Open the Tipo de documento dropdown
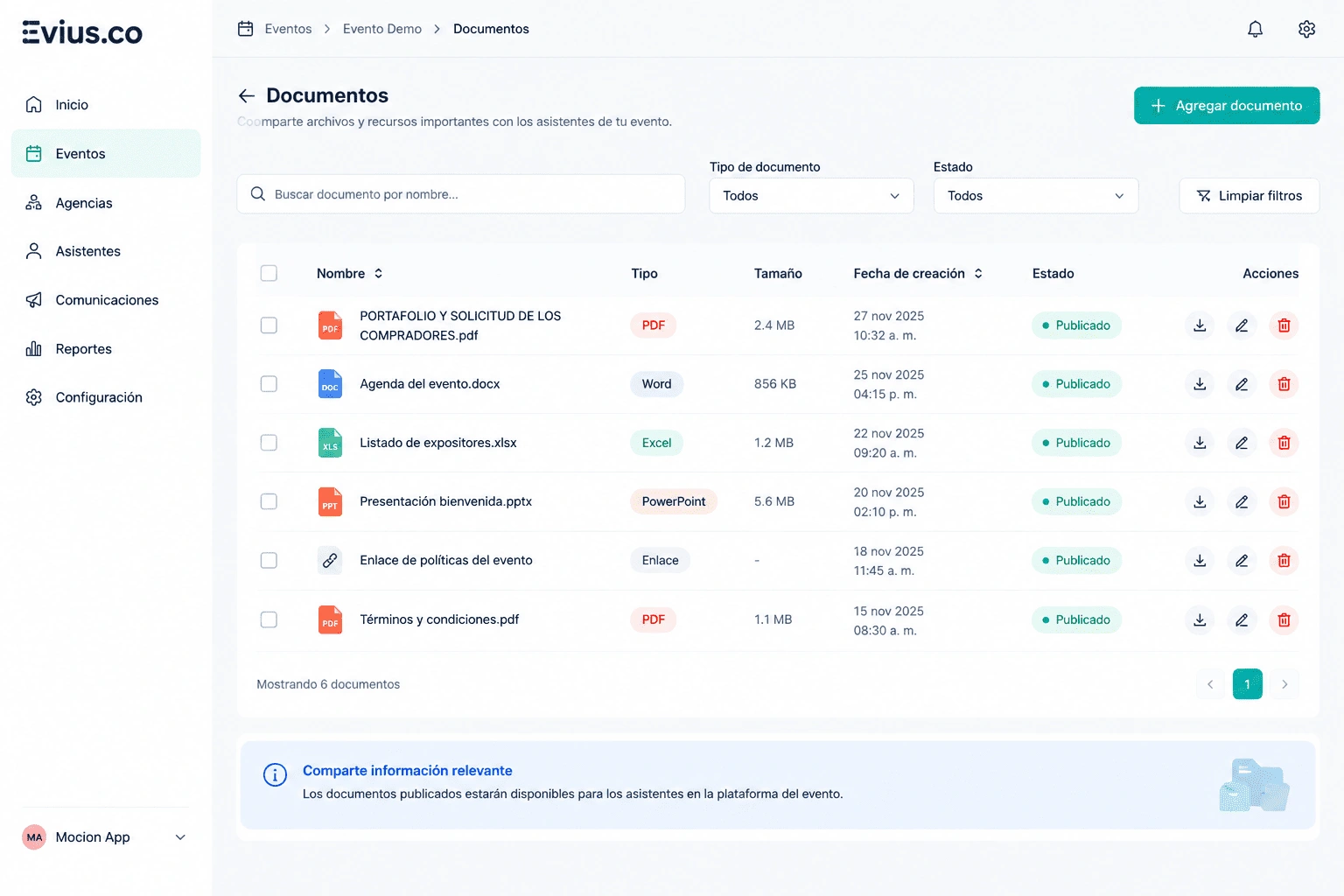 click(811, 196)
